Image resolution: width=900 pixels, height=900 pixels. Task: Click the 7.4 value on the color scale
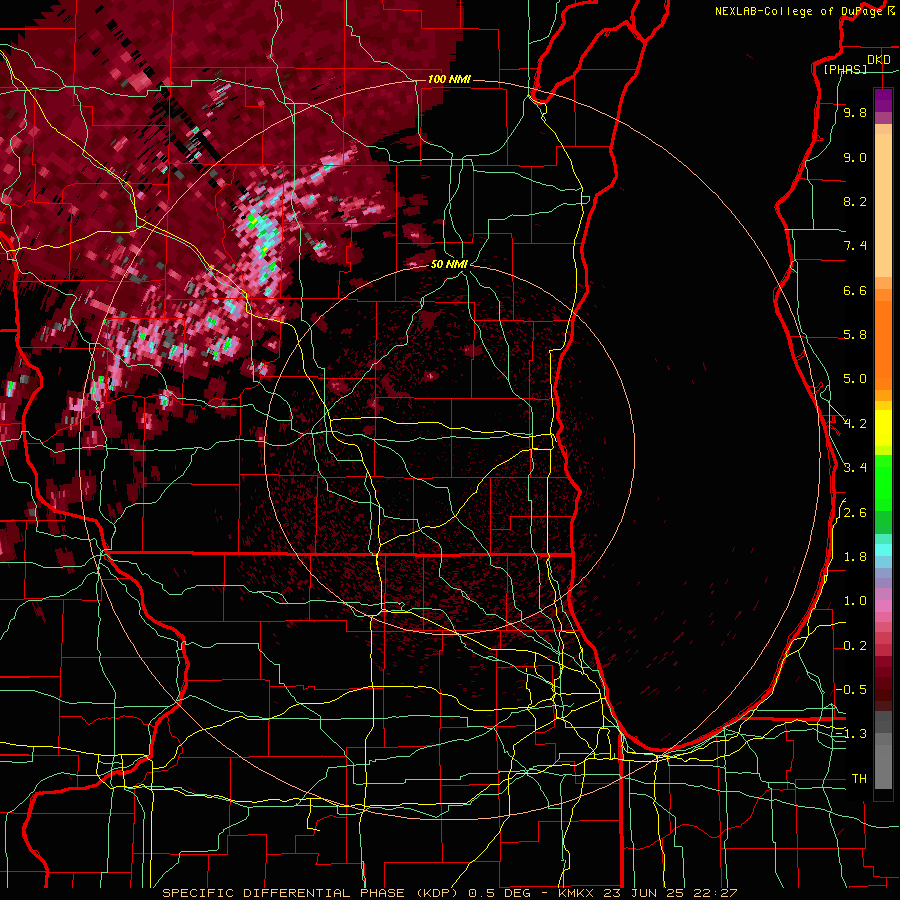click(855, 246)
